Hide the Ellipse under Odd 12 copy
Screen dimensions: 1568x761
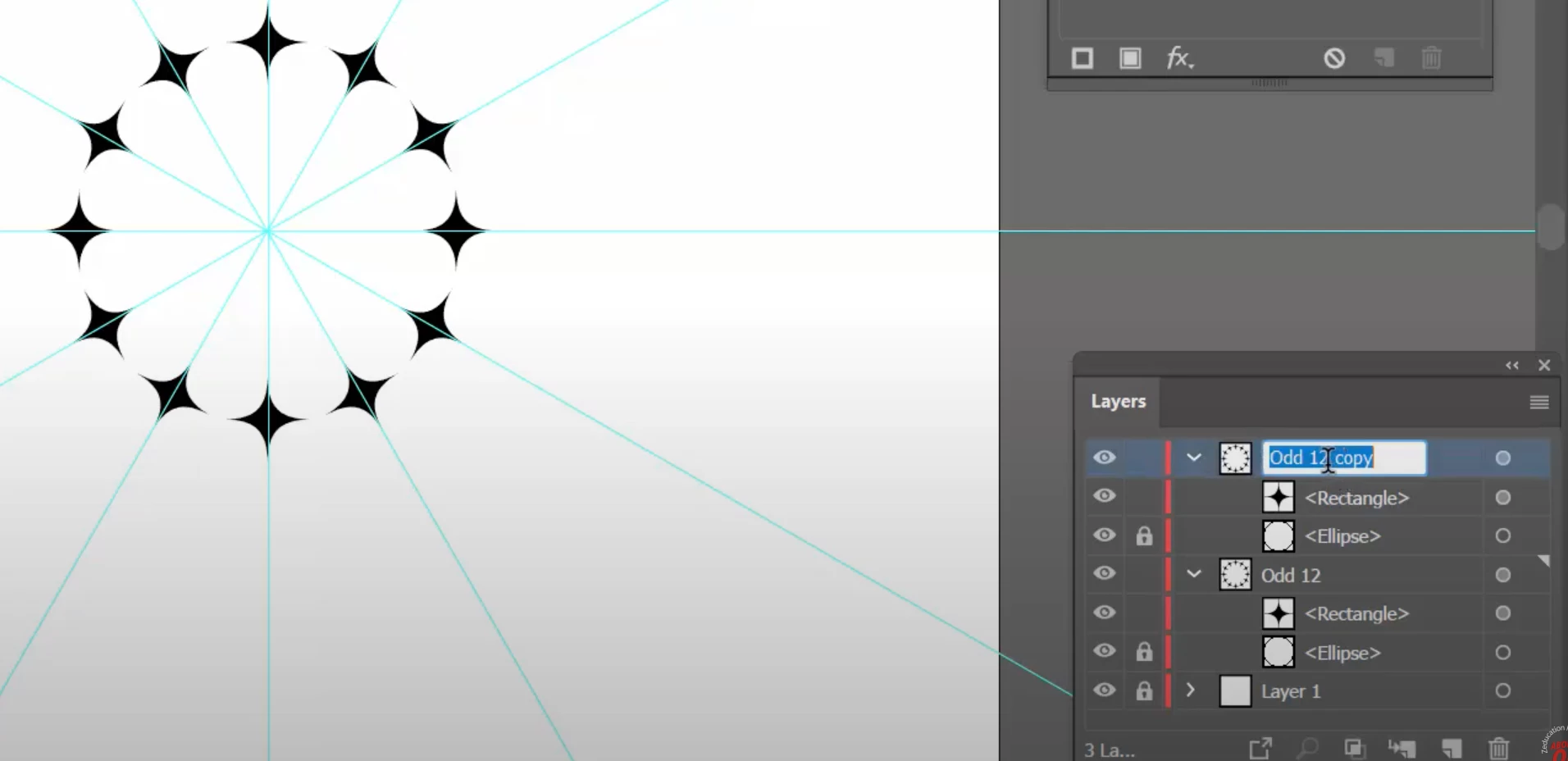click(1105, 535)
